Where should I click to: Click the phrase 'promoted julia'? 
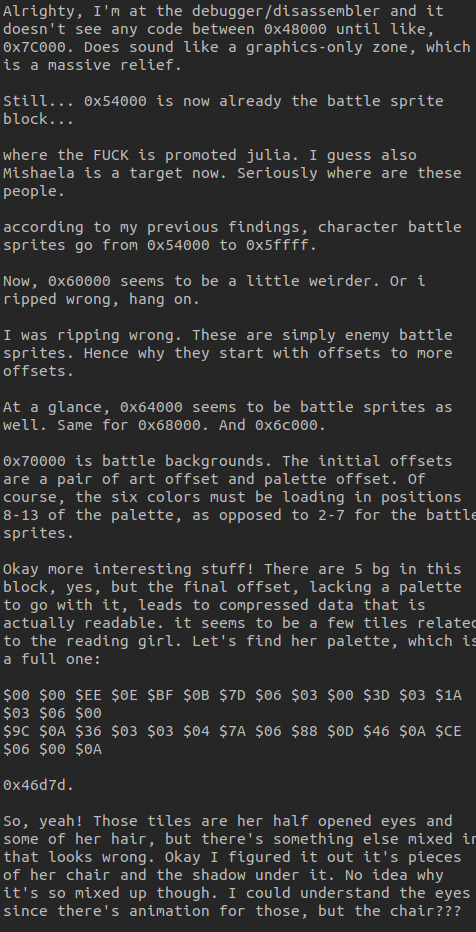[228, 155]
